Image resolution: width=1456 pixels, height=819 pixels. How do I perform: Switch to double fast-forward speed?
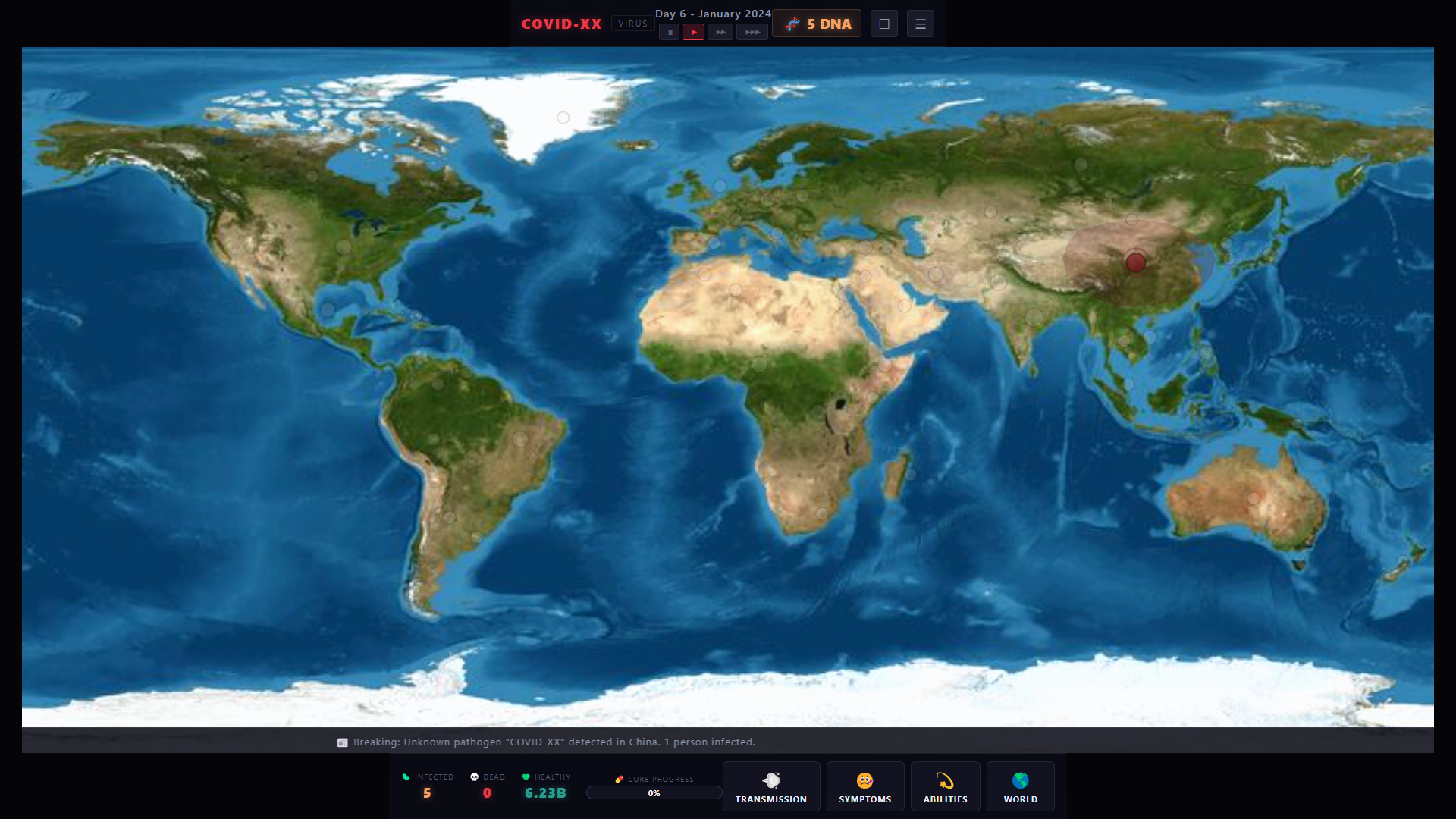[x=720, y=33]
